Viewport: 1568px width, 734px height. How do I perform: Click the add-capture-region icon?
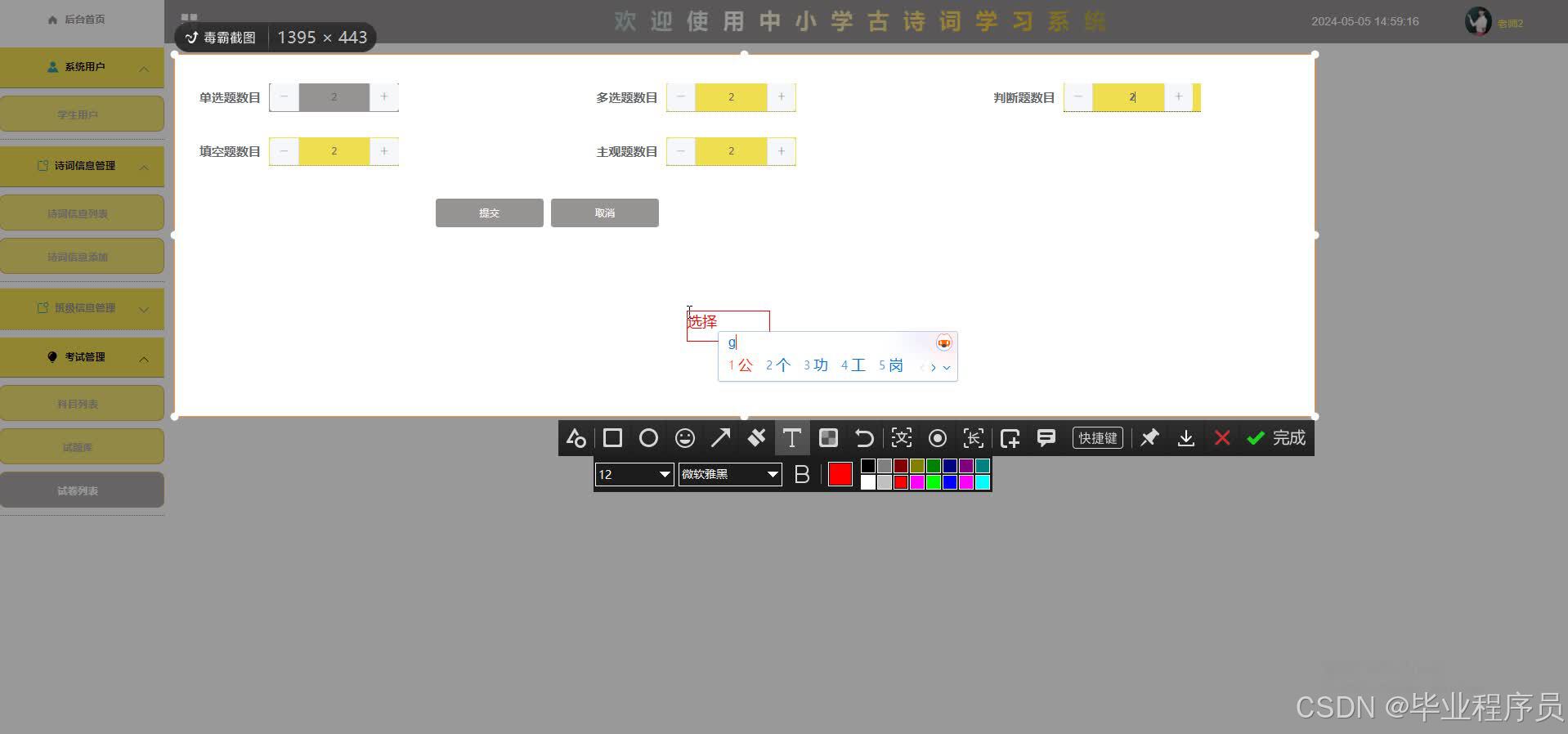pos(1010,438)
